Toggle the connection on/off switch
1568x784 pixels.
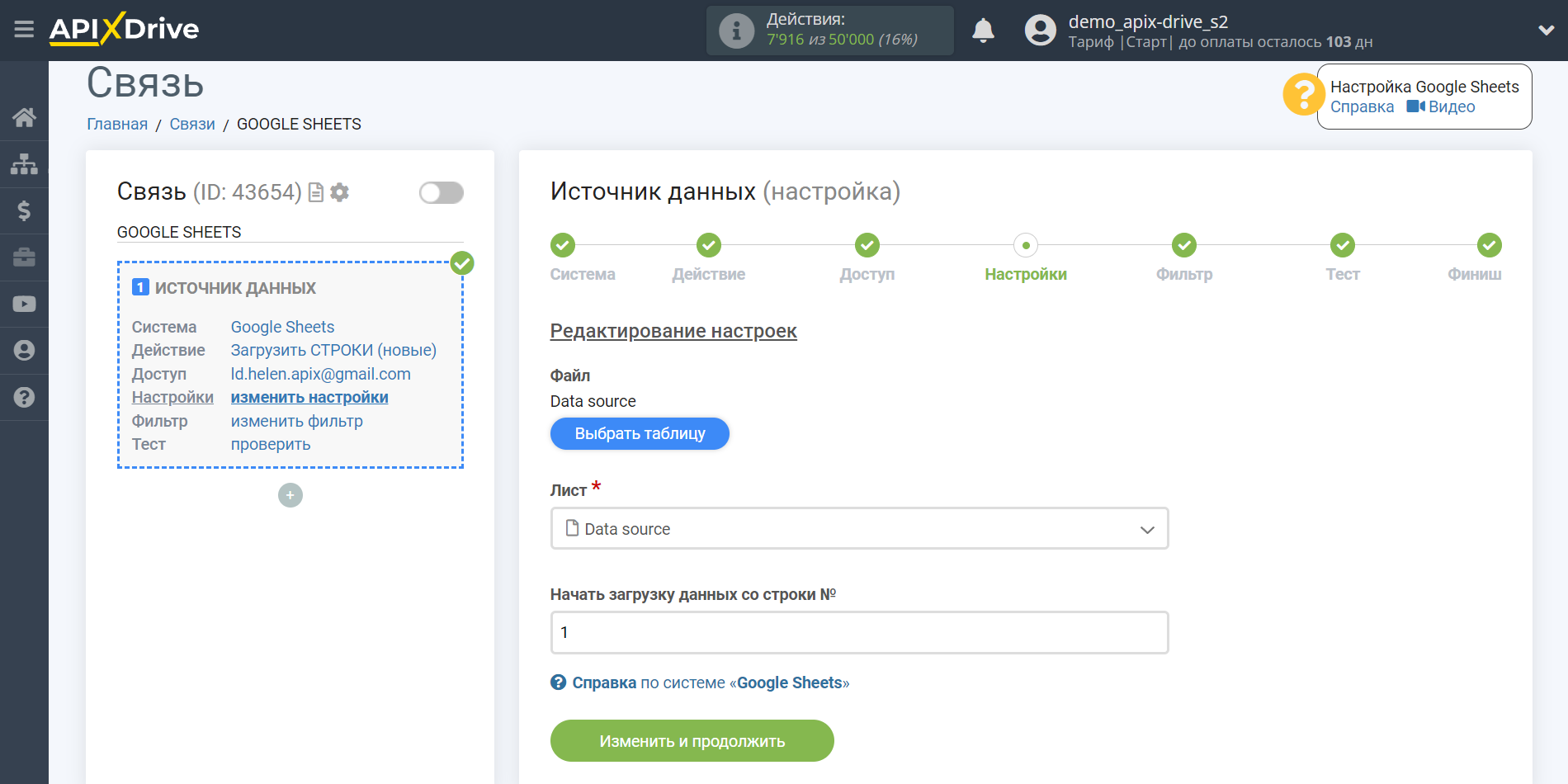(442, 193)
